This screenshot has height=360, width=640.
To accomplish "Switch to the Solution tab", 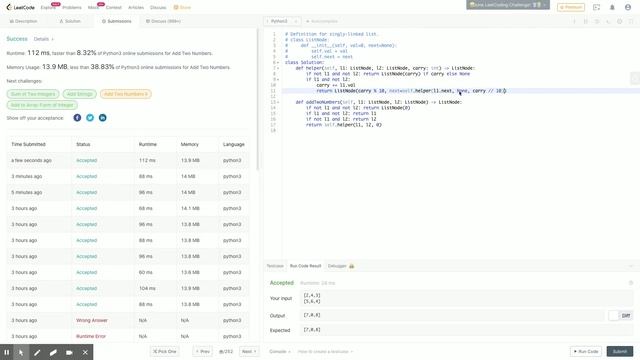I will click(x=70, y=21).
